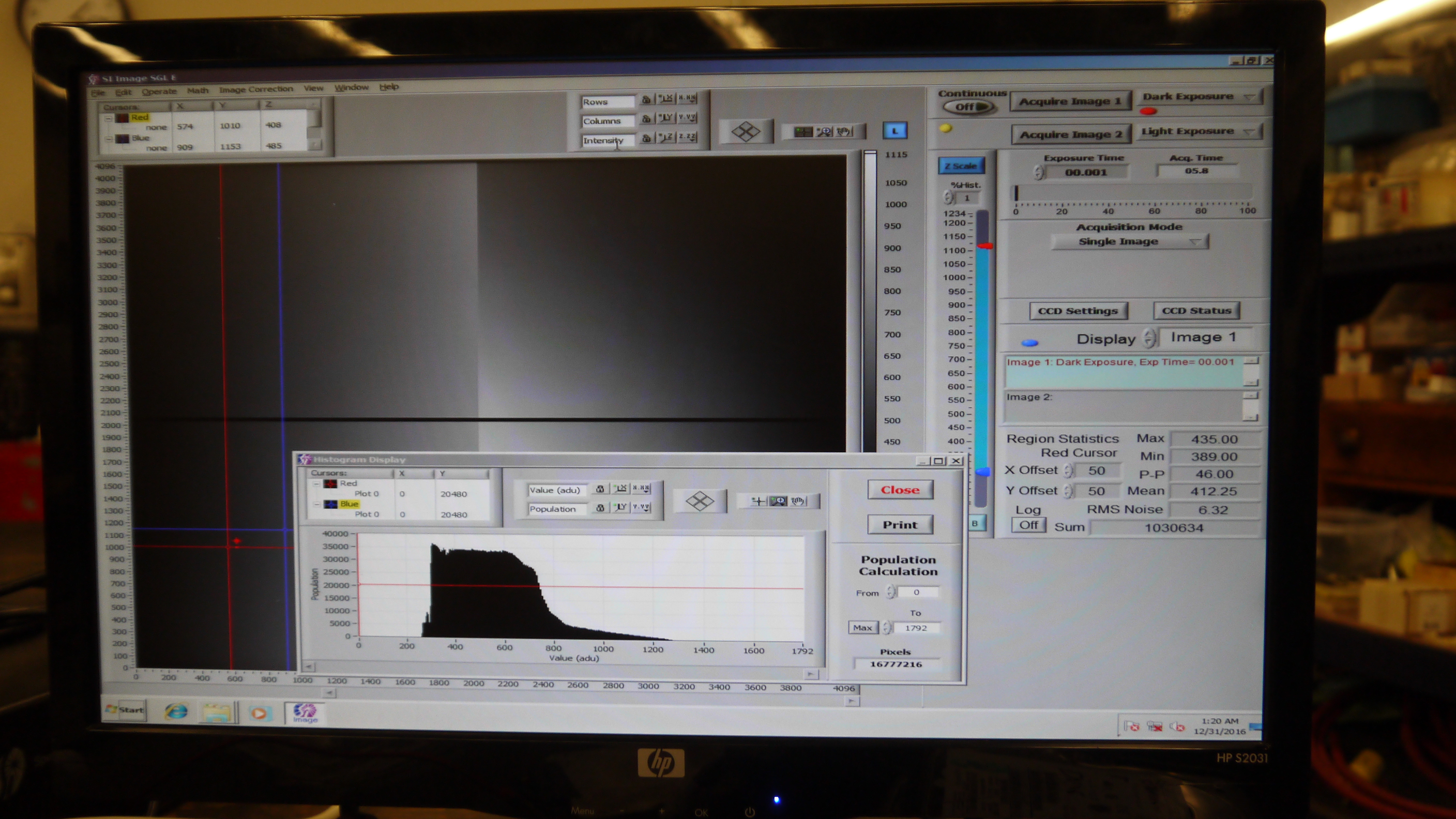This screenshot has height=819, width=1456.
Task: Click the histogram cursor mover diamond
Action: [x=700, y=502]
